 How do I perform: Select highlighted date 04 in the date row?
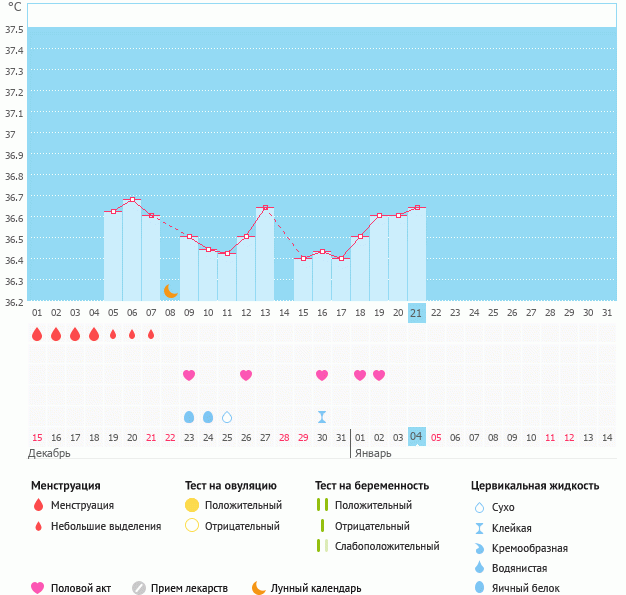[x=417, y=437]
